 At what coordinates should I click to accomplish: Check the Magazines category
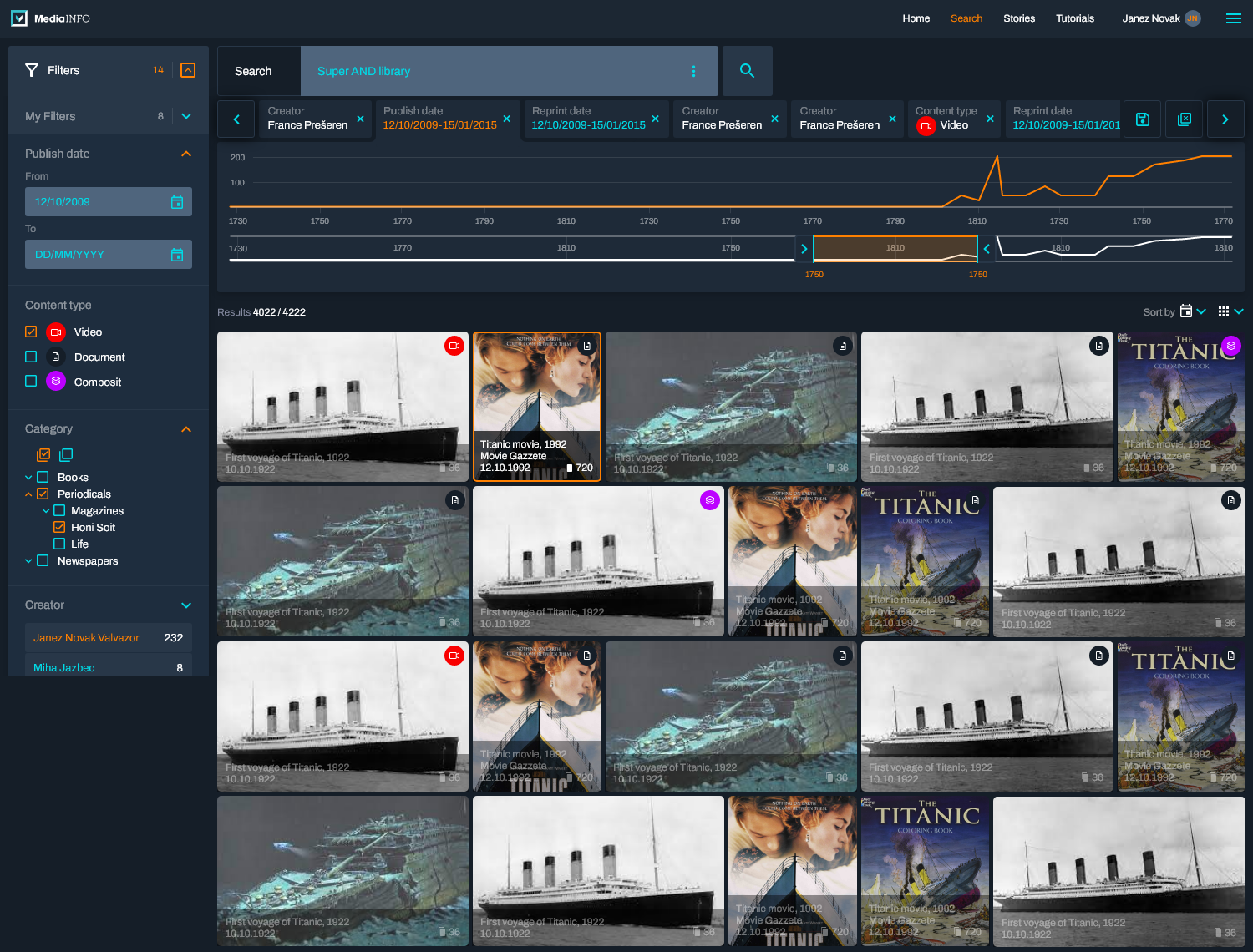point(59,510)
